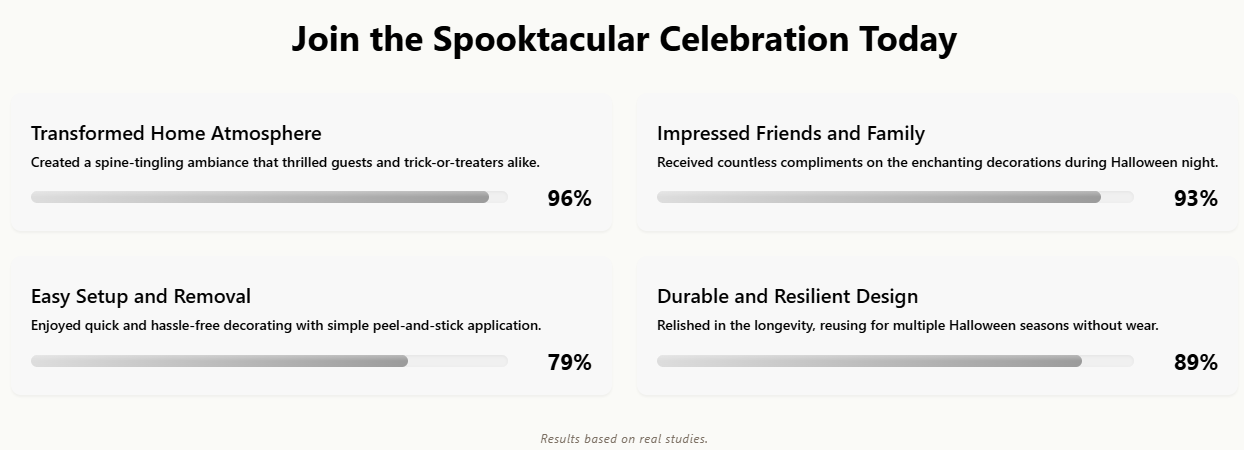Click the countless compliments description text
The image size is (1244, 450).
tap(937, 162)
